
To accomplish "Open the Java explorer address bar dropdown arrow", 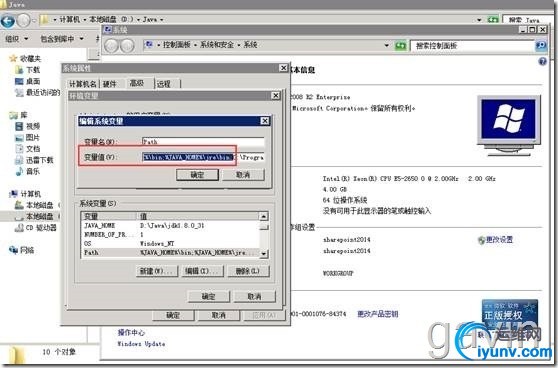I will pos(479,20).
